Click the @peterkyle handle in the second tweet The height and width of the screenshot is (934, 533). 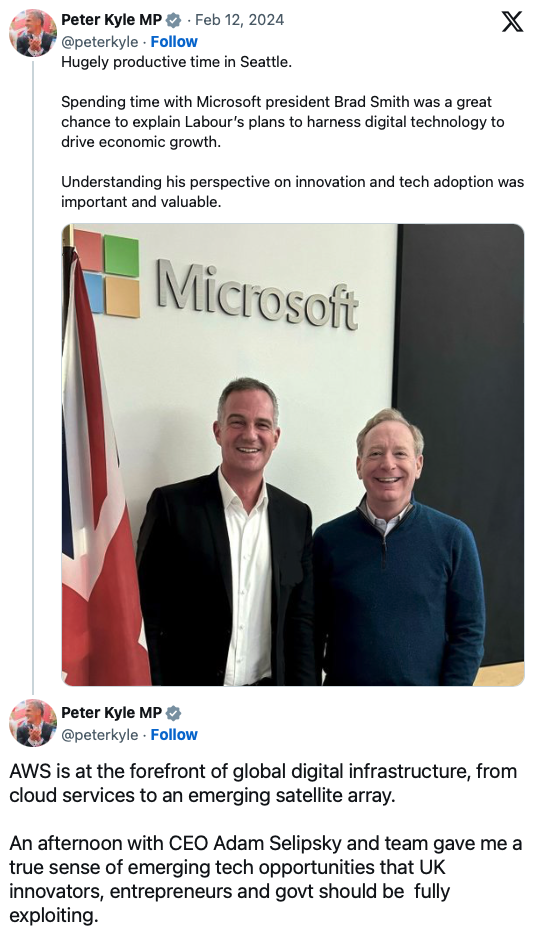click(100, 735)
